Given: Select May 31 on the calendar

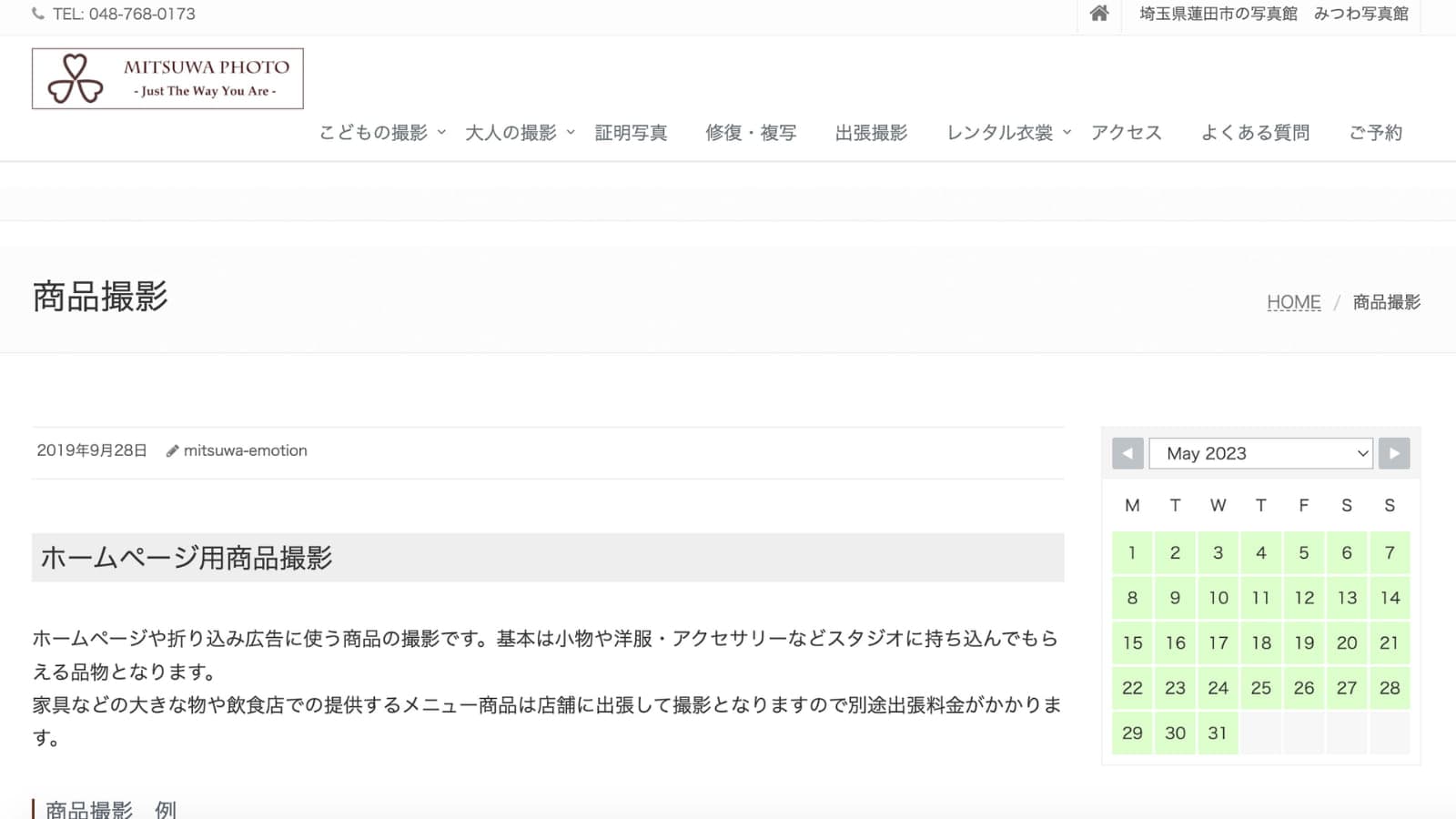Looking at the screenshot, I should pyautogui.click(x=1218, y=733).
